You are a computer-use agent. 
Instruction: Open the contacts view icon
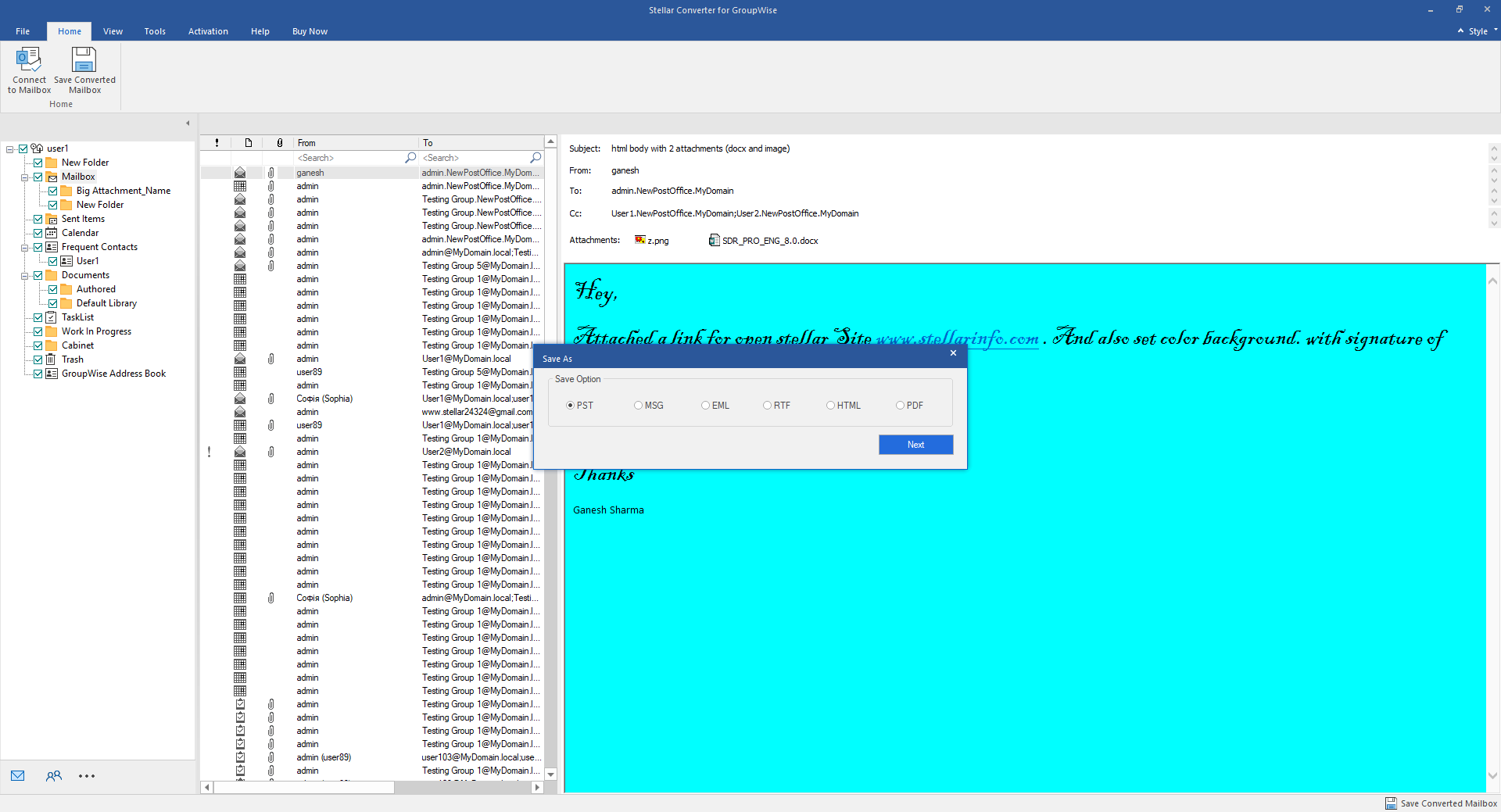[x=53, y=776]
